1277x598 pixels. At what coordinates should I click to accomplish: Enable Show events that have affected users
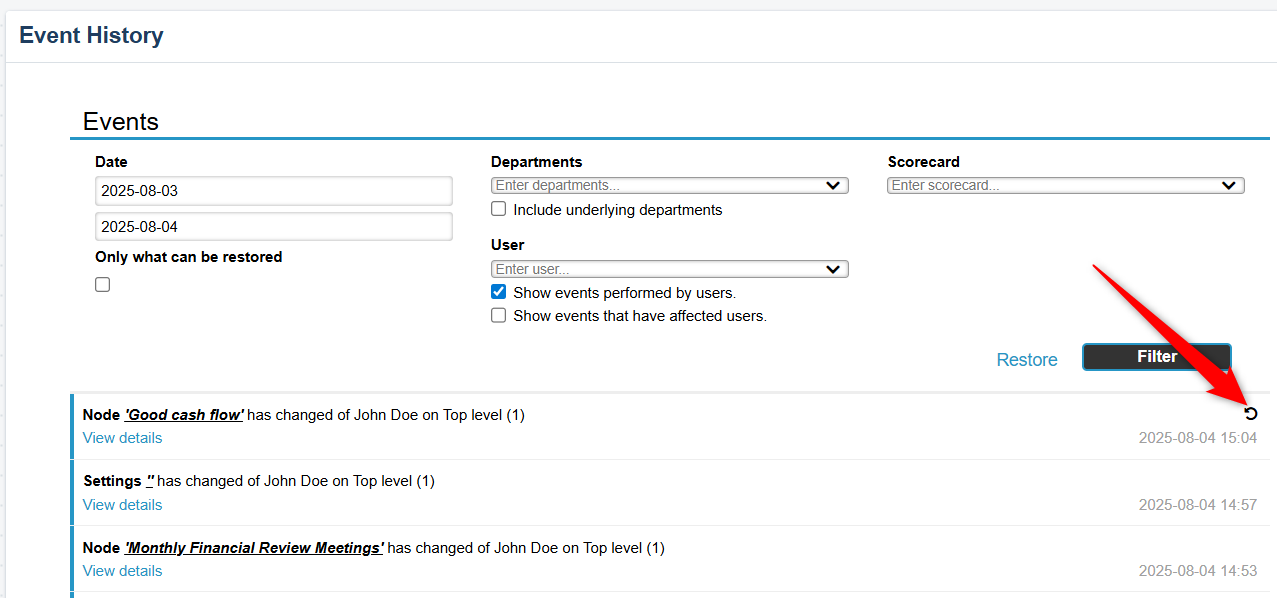pyautogui.click(x=499, y=316)
